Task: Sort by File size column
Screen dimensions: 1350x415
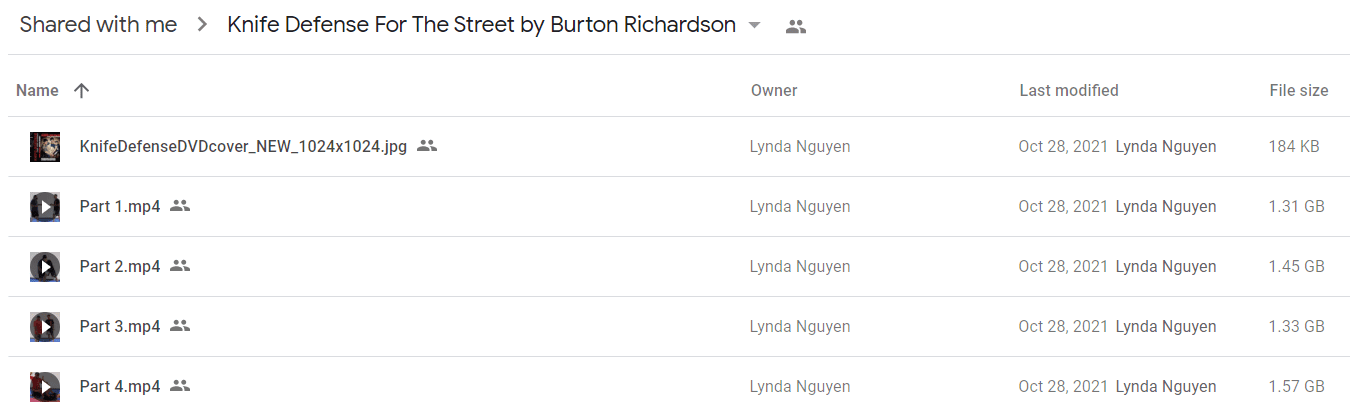Action: 1299,90
